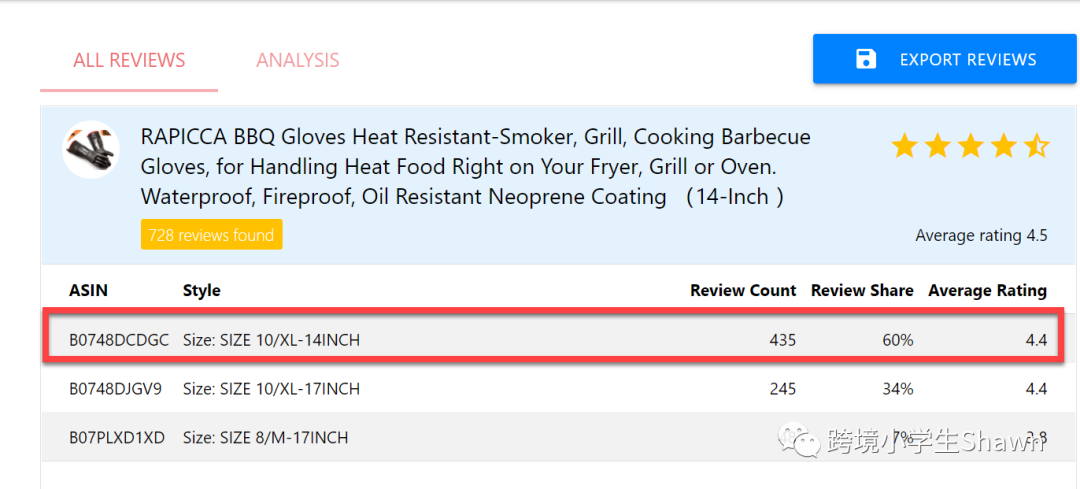Click the Average rating 4.5 text
Screen dimensions: 1080x489
(x=981, y=236)
